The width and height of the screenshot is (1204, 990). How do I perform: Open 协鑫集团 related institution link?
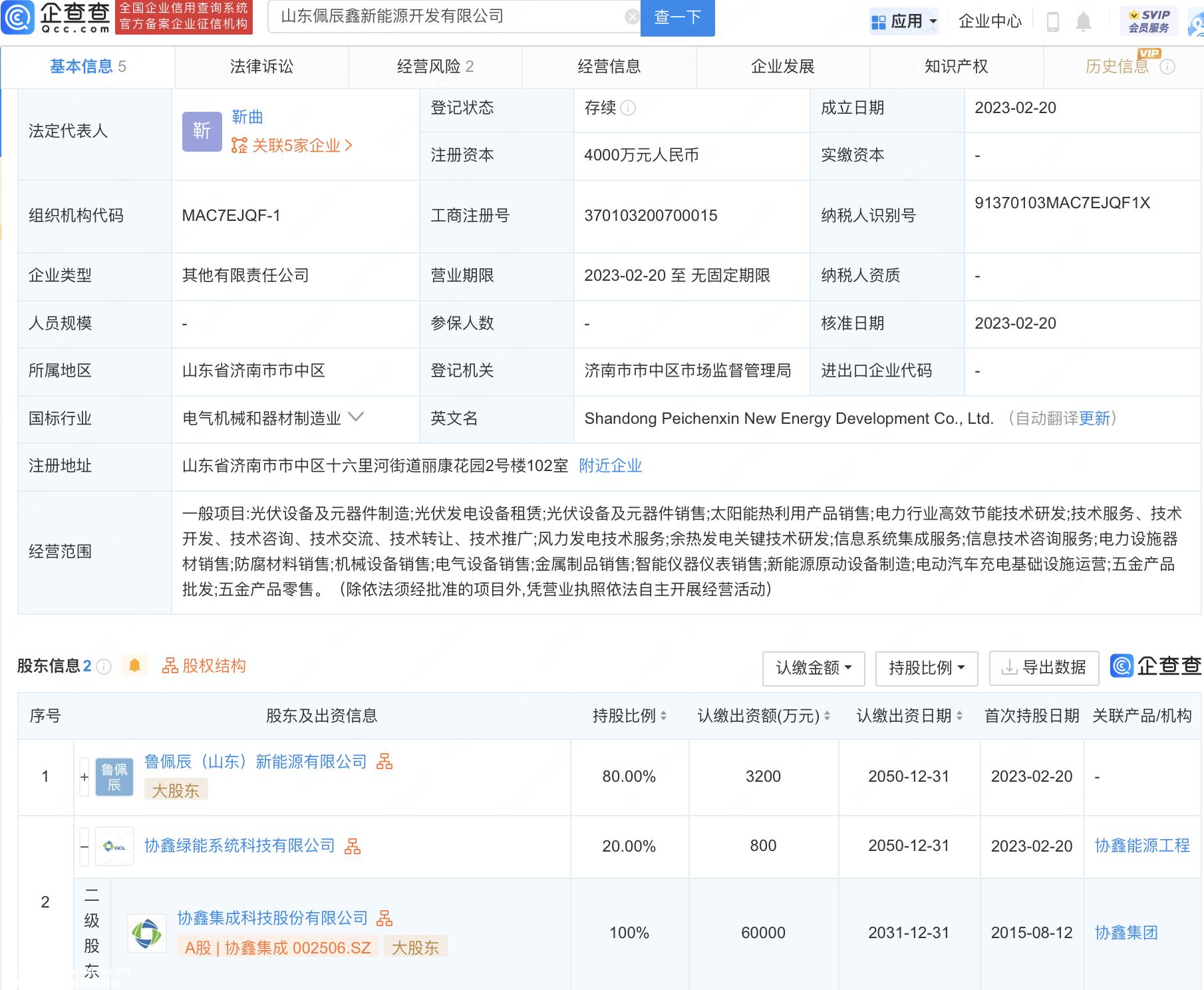[1126, 933]
